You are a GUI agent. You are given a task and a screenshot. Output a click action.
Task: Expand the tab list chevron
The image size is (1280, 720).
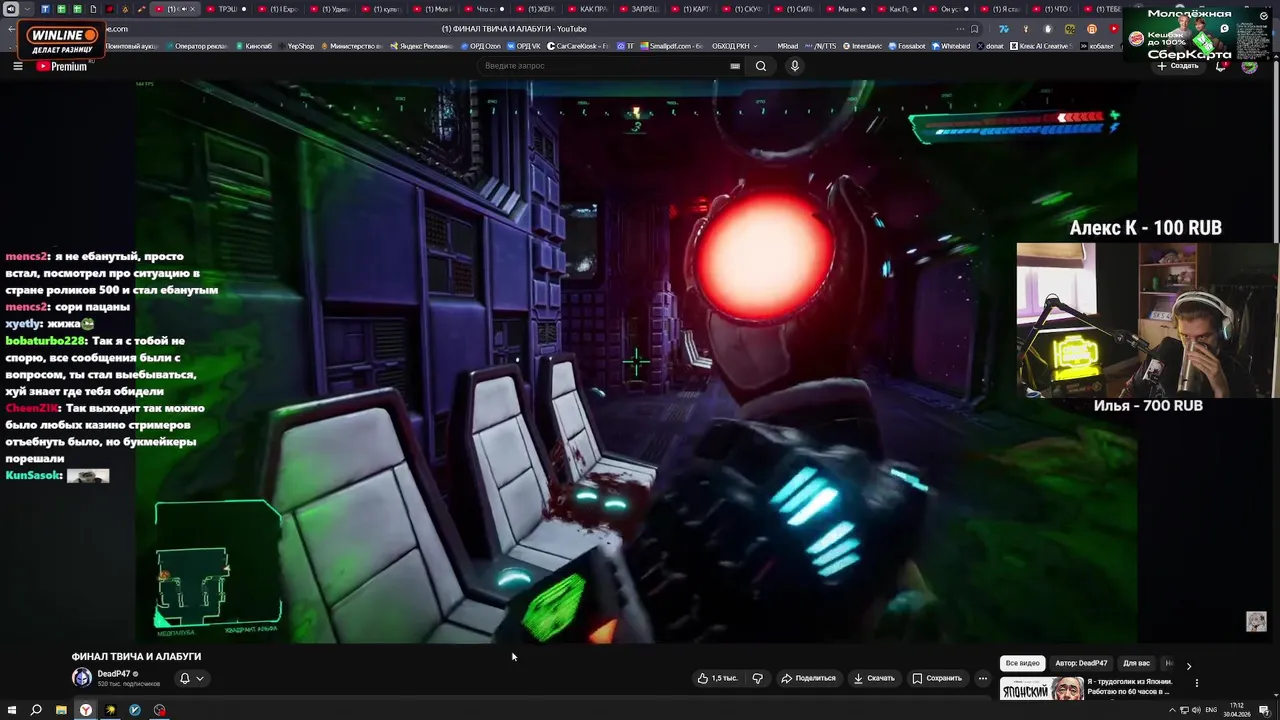(29, 9)
